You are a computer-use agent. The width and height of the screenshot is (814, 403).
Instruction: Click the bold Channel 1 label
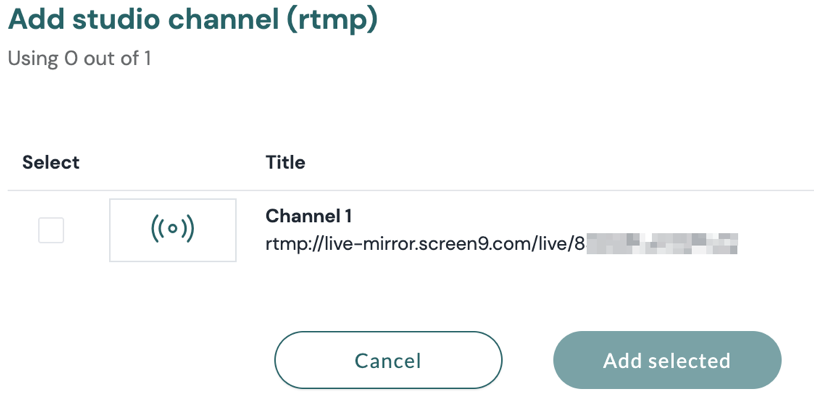pyautogui.click(x=308, y=216)
